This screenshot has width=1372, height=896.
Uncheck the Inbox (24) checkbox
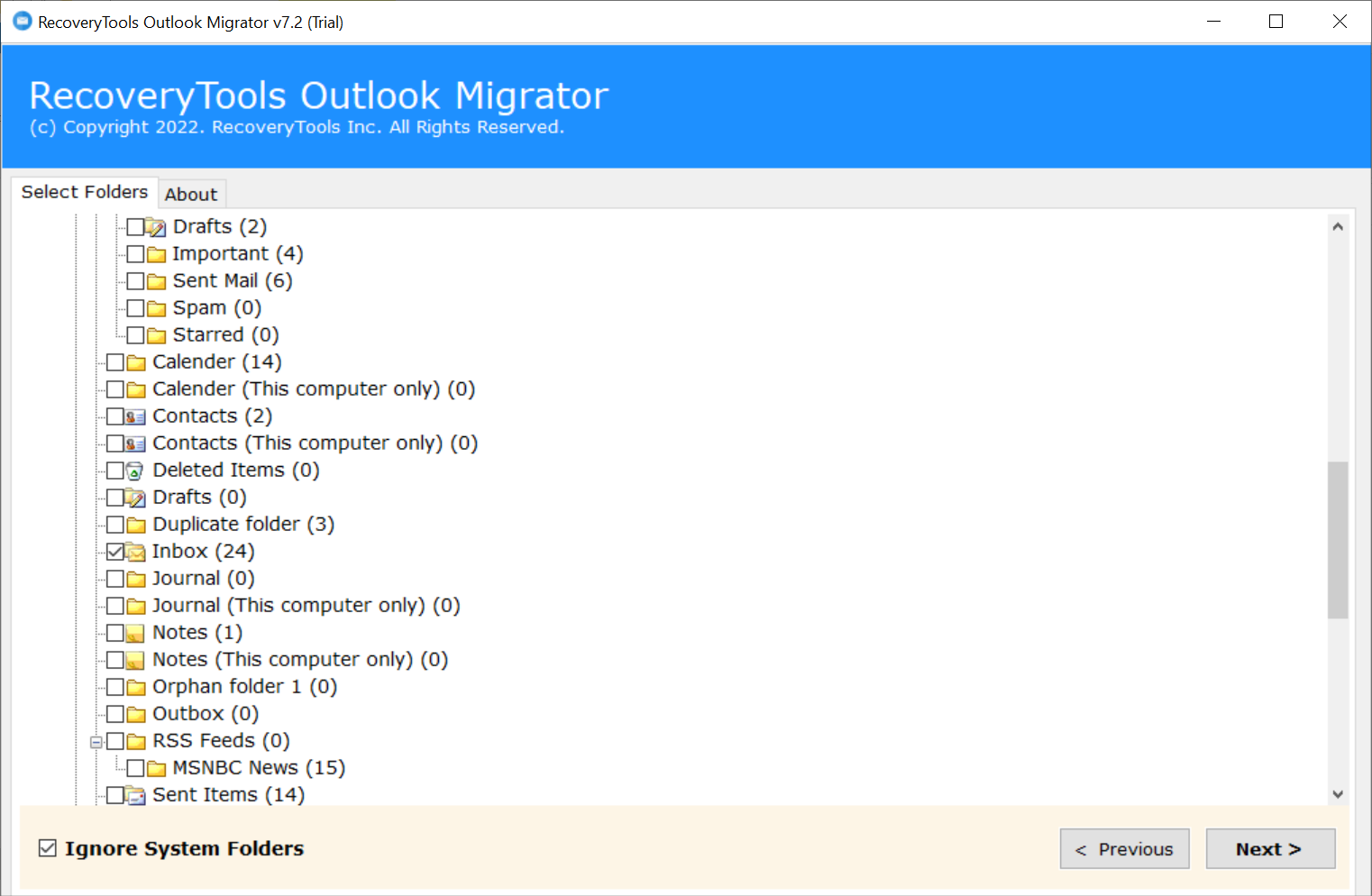click(115, 552)
